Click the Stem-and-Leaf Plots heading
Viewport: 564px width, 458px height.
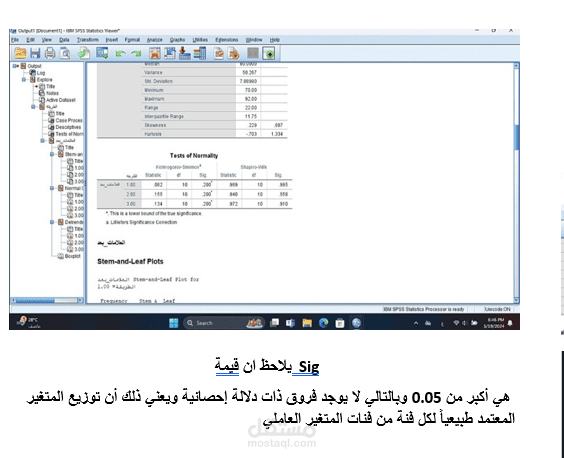(130, 262)
